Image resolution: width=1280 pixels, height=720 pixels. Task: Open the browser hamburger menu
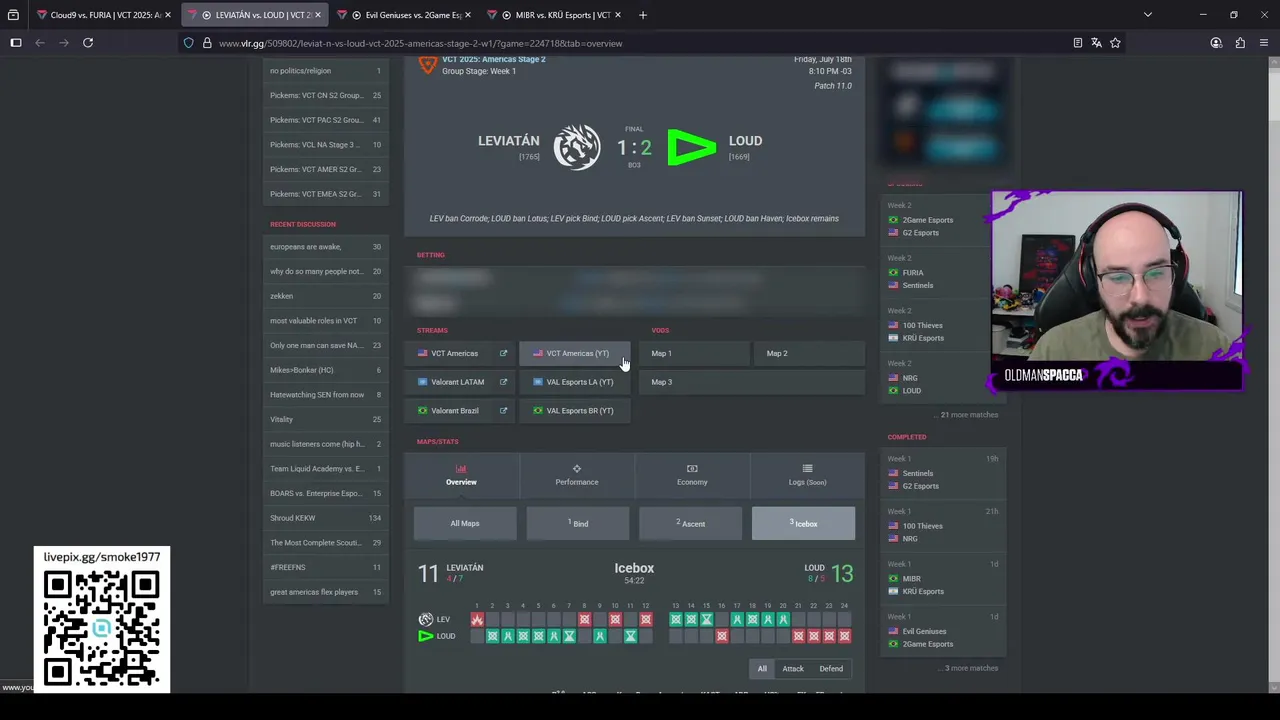(x=1264, y=43)
